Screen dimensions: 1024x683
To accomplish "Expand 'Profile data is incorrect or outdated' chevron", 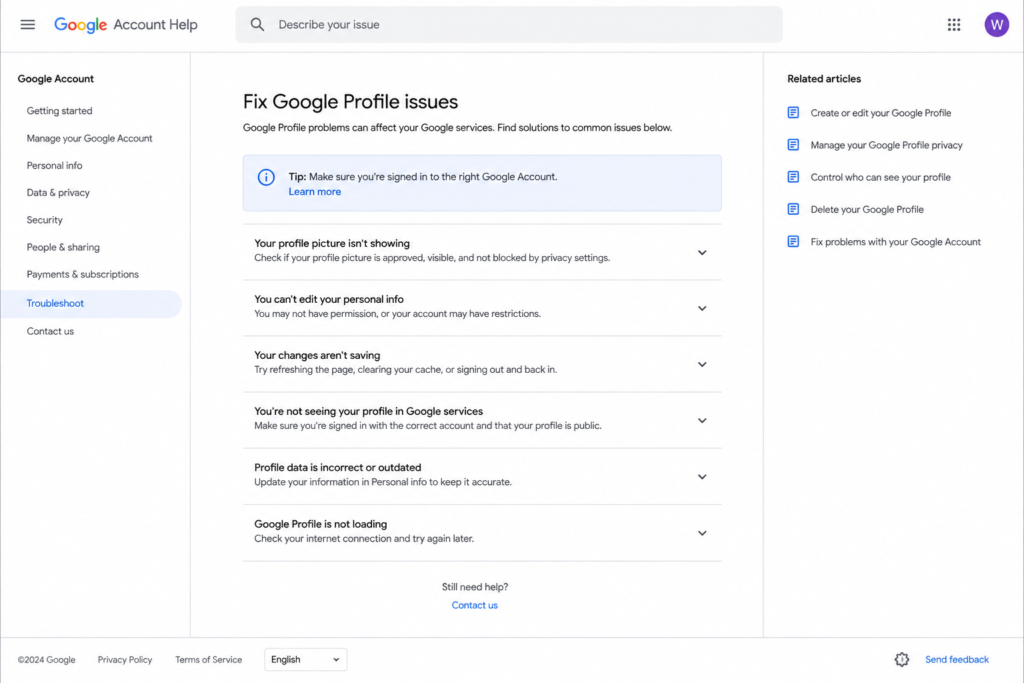I will [x=702, y=477].
